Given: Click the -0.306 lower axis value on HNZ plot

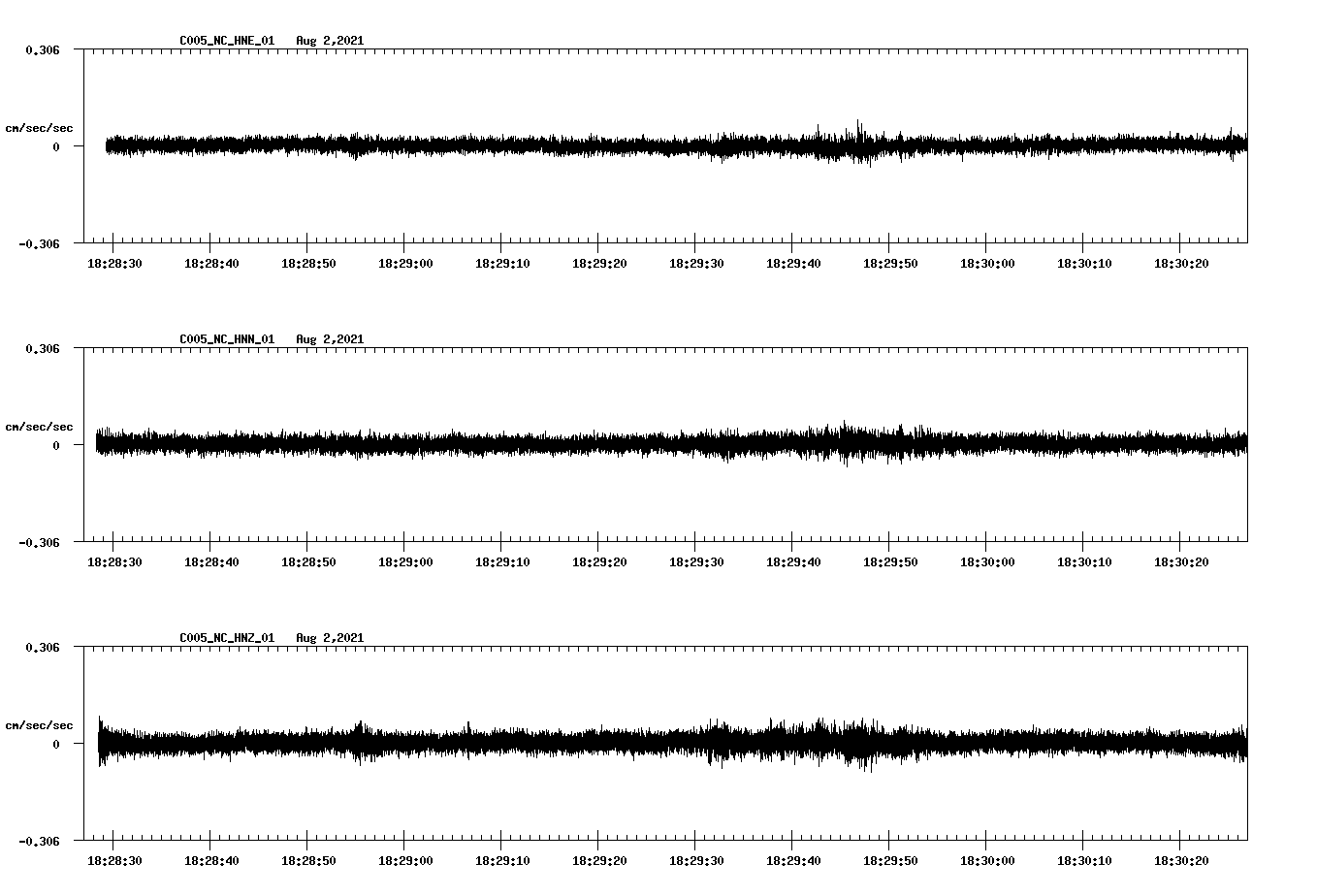Looking at the screenshot, I should point(39,841).
